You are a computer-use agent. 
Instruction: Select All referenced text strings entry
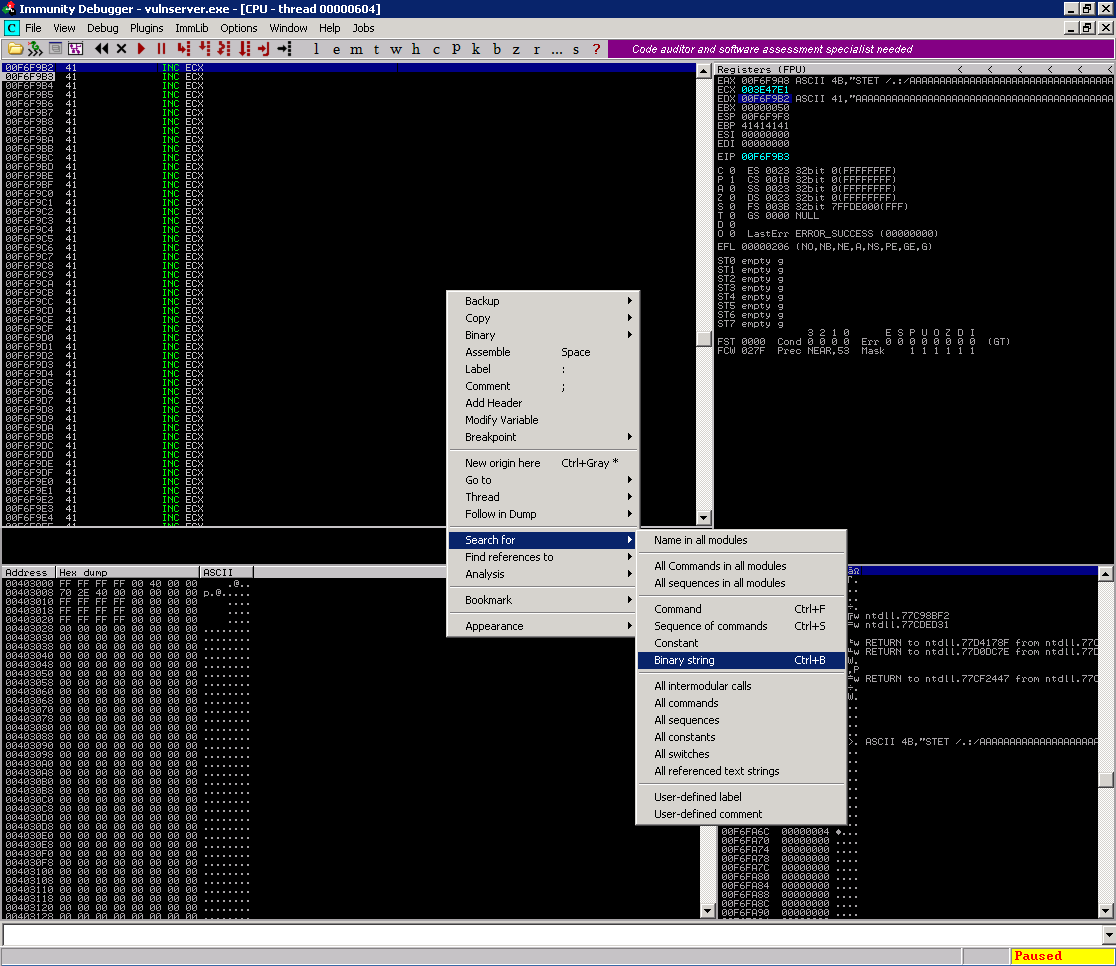(741, 771)
